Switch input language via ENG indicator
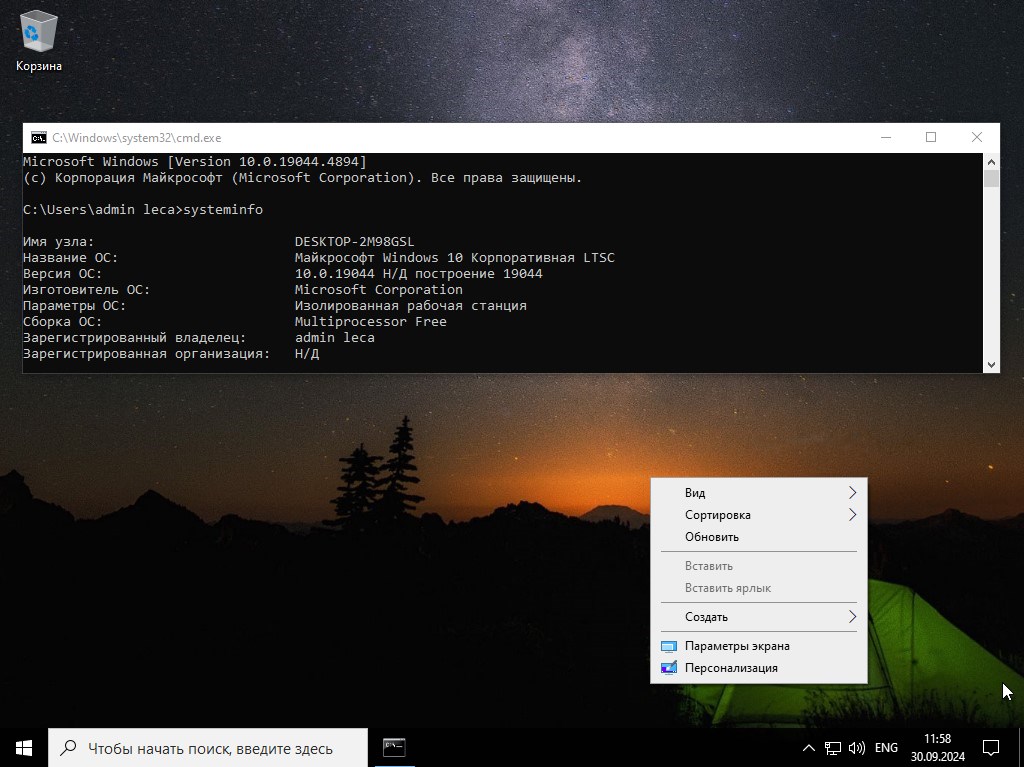Viewport: 1024px width, 767px height. [x=886, y=748]
